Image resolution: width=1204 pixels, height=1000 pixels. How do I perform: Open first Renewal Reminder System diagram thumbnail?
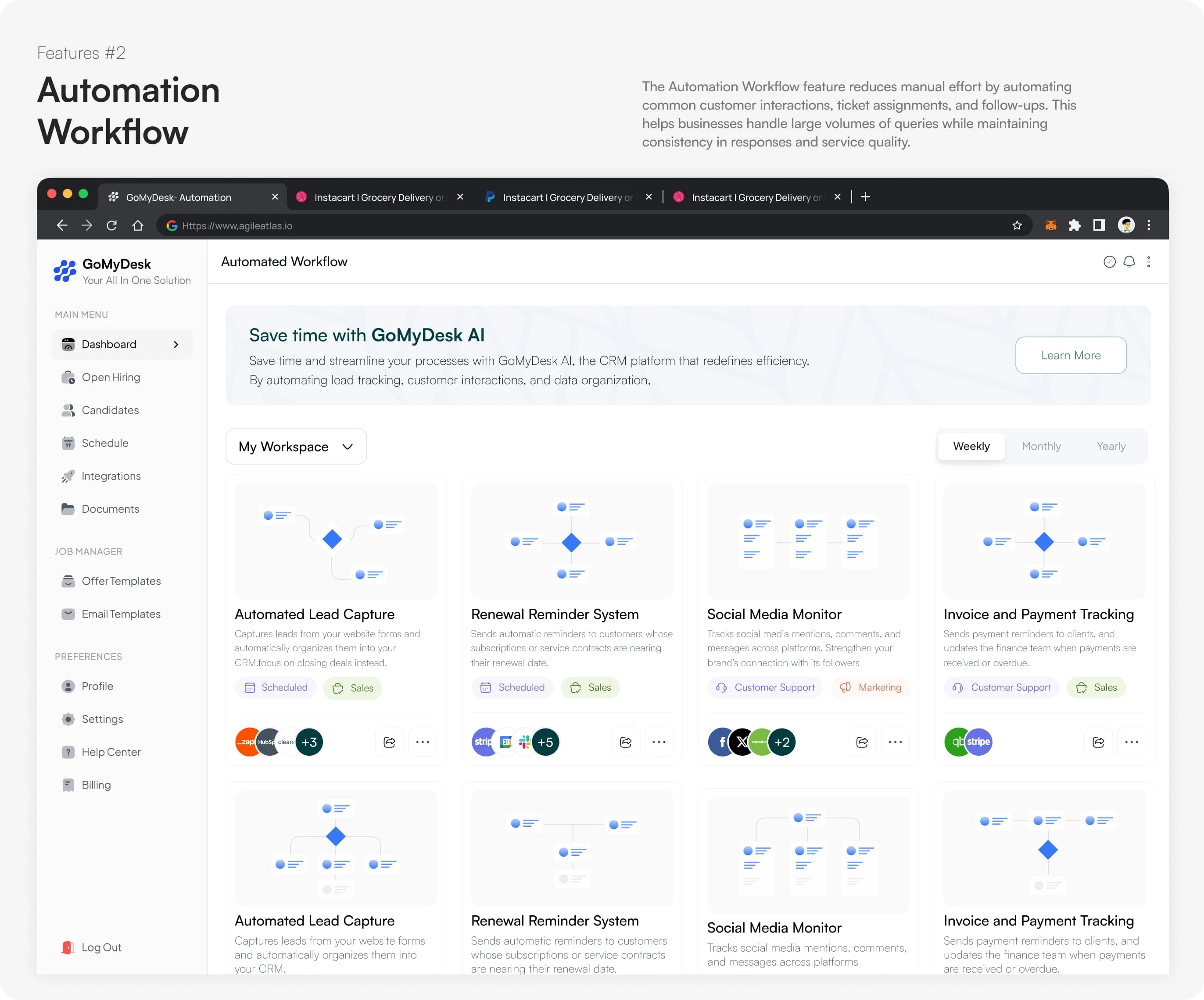point(572,540)
